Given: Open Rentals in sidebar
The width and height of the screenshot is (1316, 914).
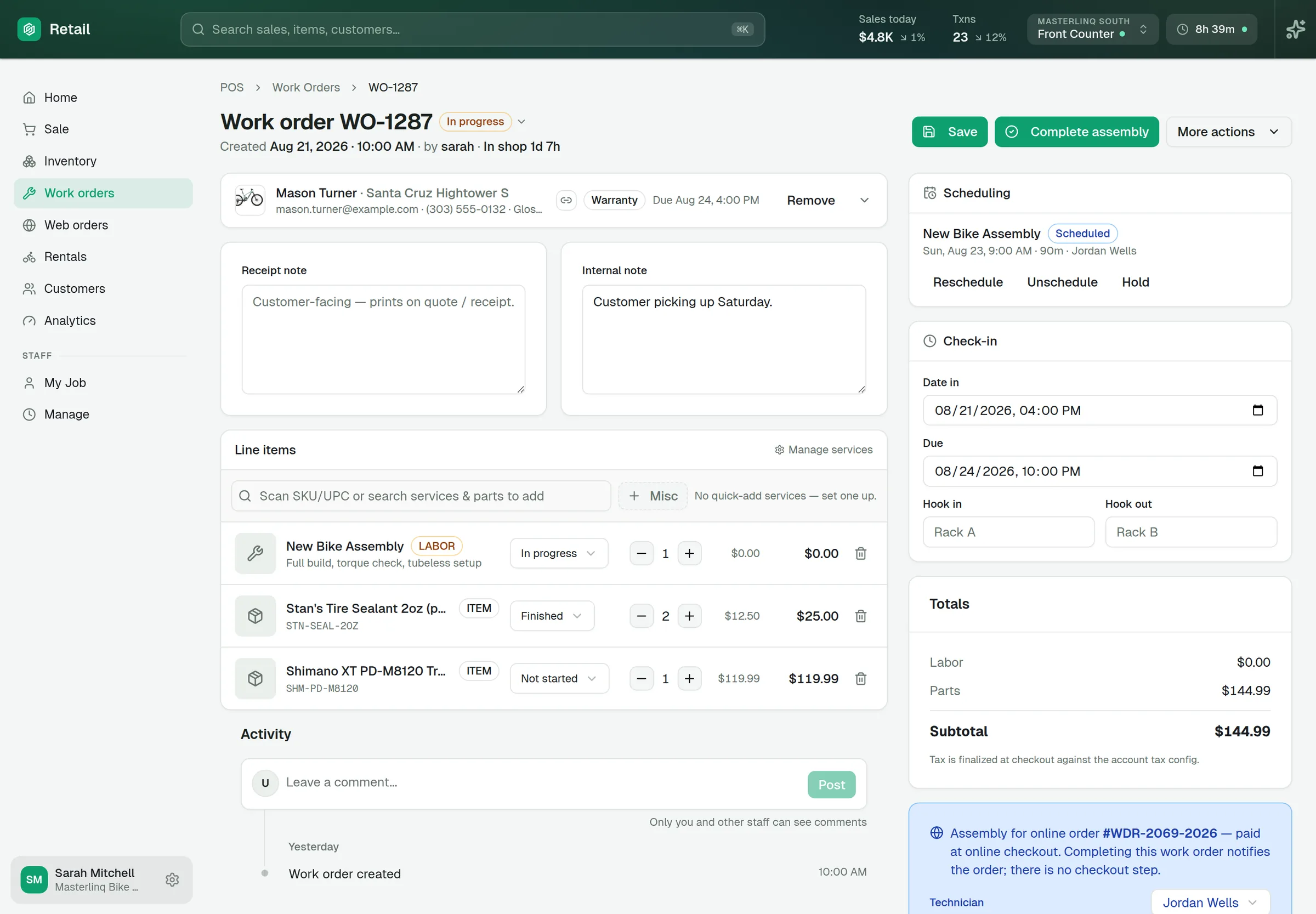Looking at the screenshot, I should point(103,257).
